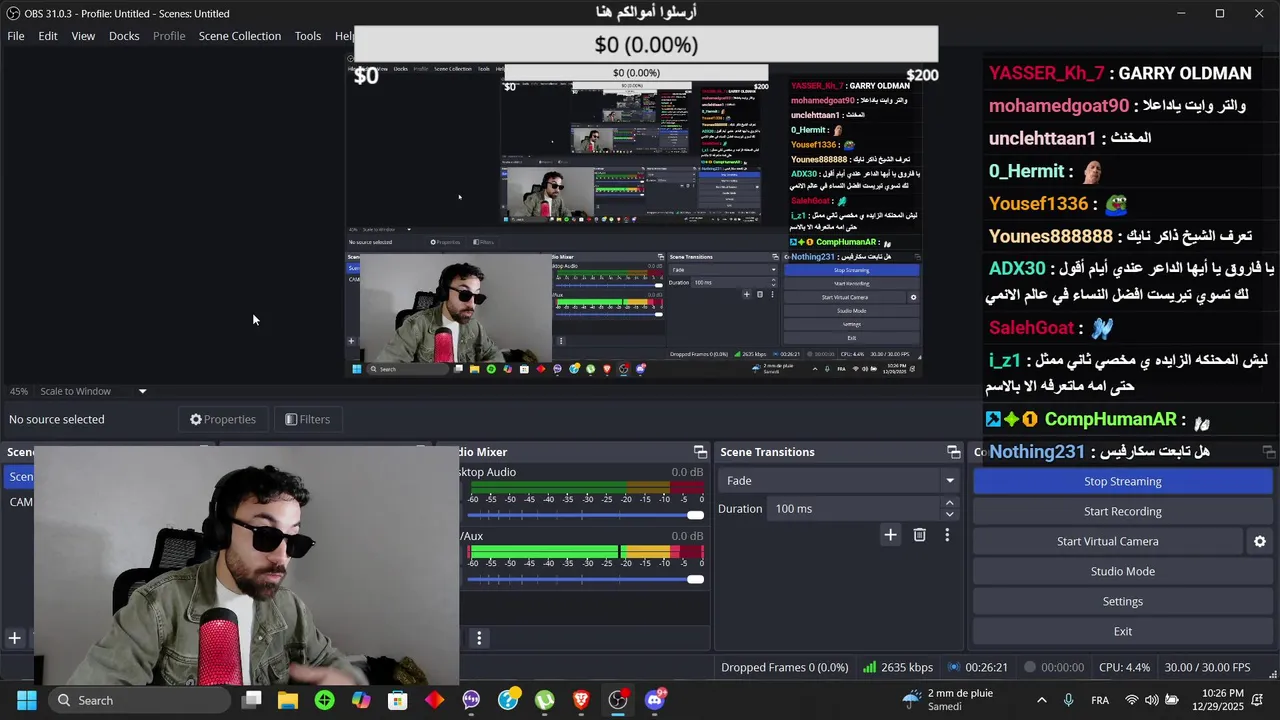Click the 'CPU: 4.4%' status text
1280x720 pixels.
pos(1124,667)
